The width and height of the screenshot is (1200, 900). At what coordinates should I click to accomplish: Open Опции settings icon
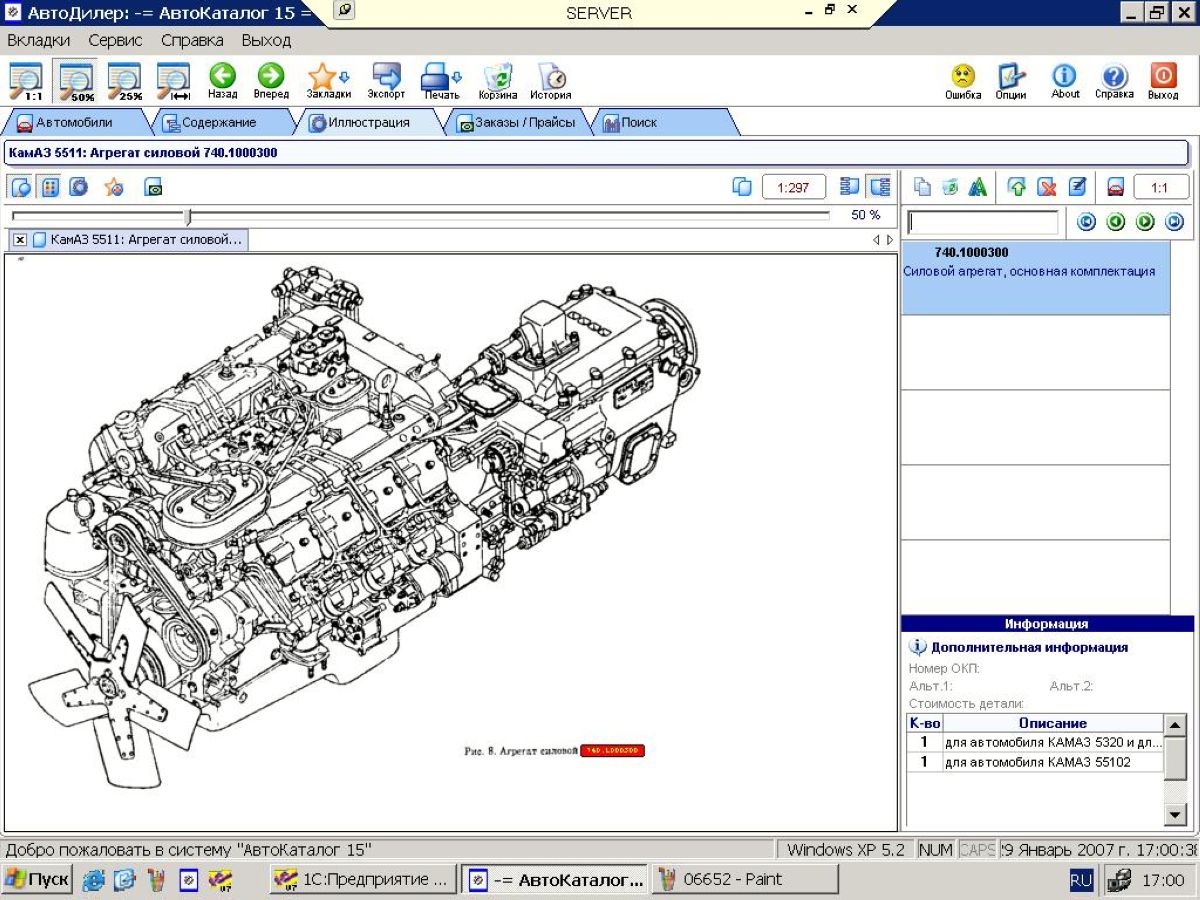[x=1011, y=77]
